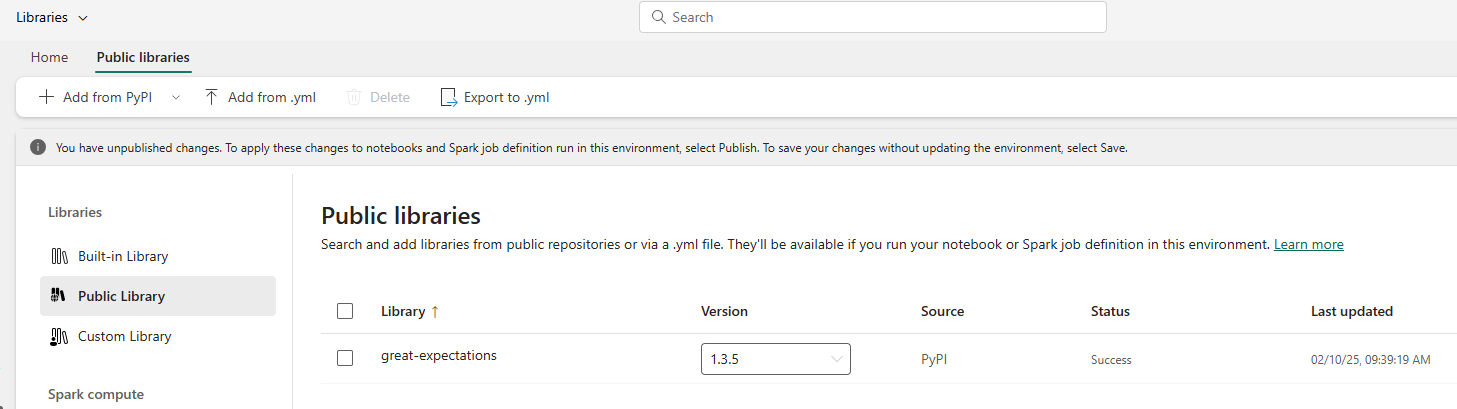Click the Version column header
Viewport: 1457px width, 409px height.
coord(724,311)
